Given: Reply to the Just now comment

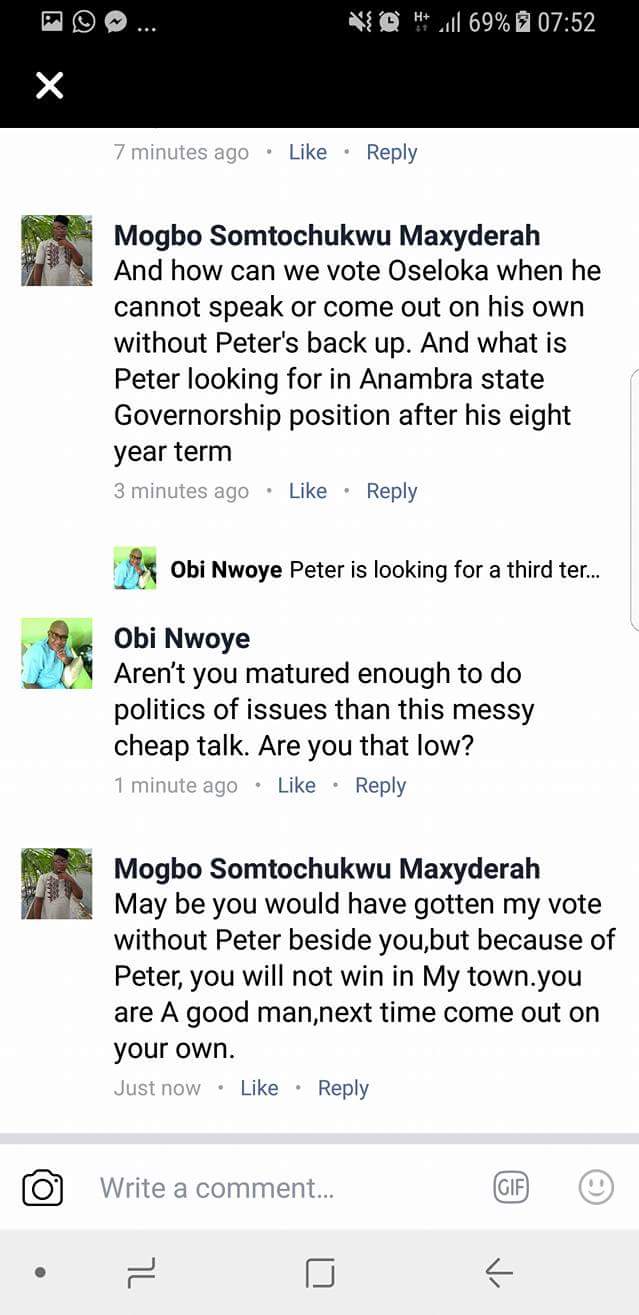Looking at the screenshot, I should [343, 1088].
